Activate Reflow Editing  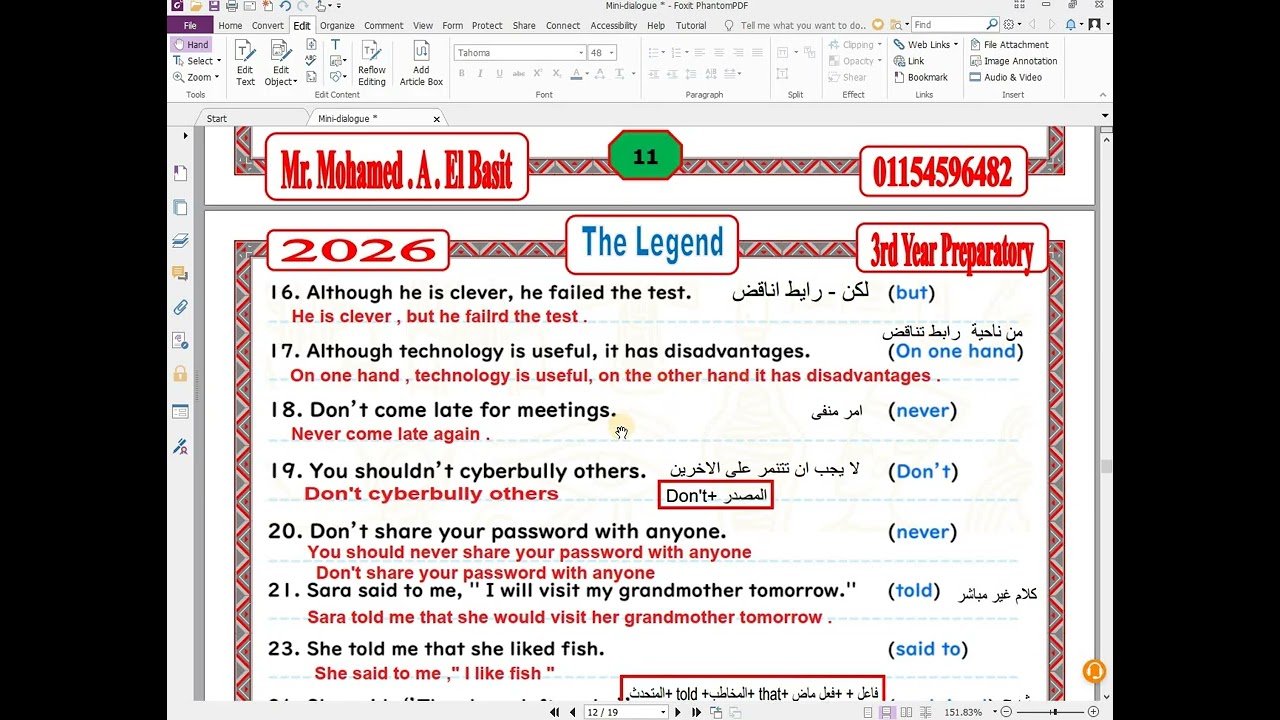click(372, 62)
